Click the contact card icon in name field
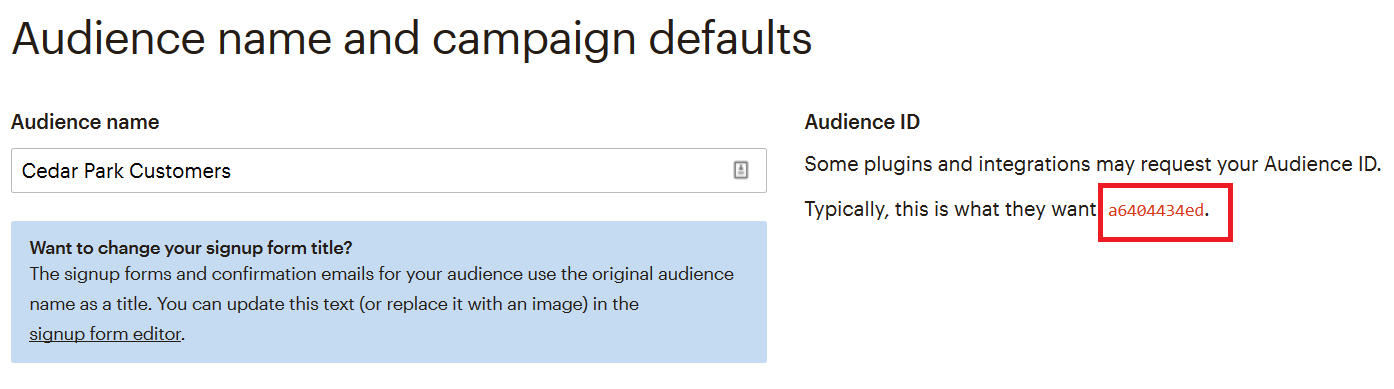 741,171
